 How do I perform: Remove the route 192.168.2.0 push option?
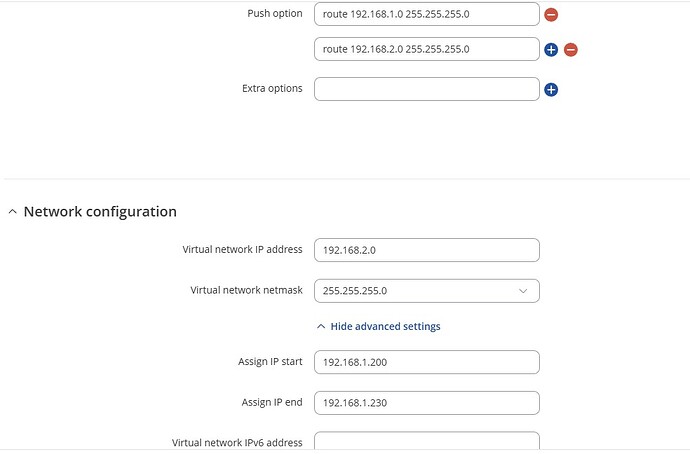click(x=571, y=50)
